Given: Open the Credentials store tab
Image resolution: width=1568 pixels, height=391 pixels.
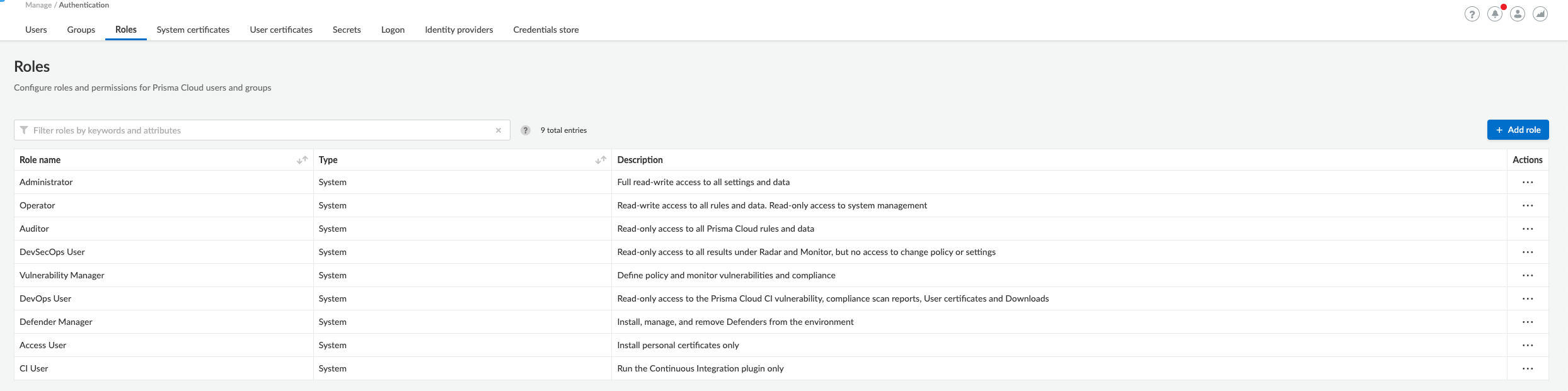Looking at the screenshot, I should pyautogui.click(x=546, y=30).
